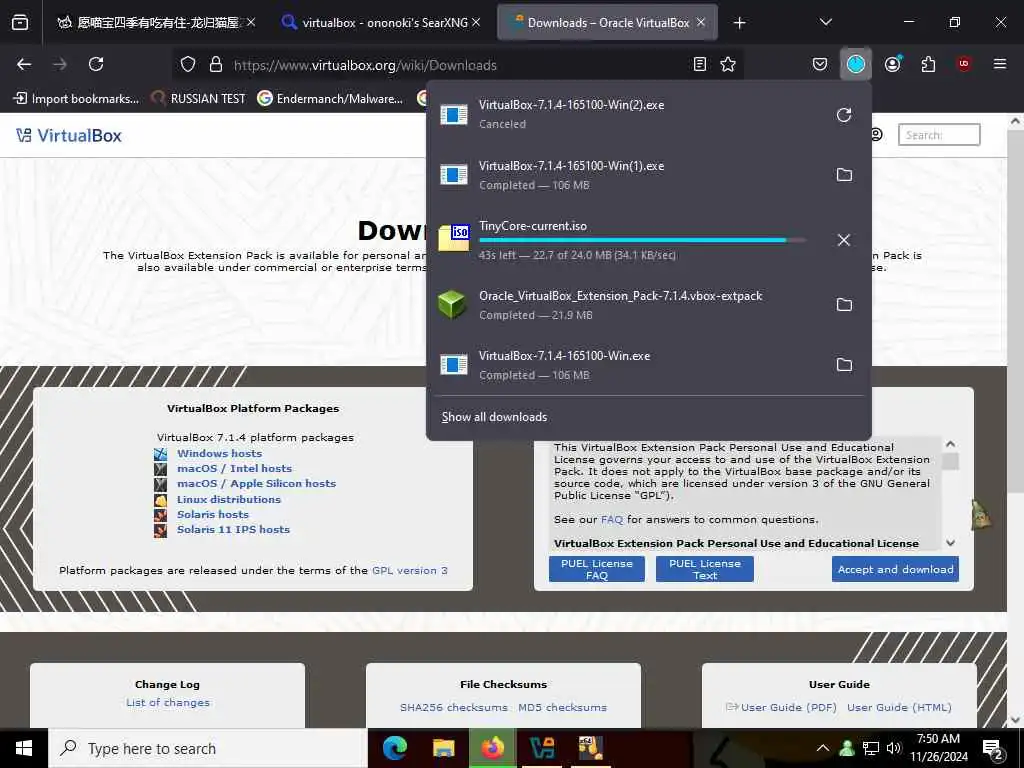Expand the list all tabs dropdown
Image resolution: width=1024 pixels, height=768 pixels.
point(825,22)
